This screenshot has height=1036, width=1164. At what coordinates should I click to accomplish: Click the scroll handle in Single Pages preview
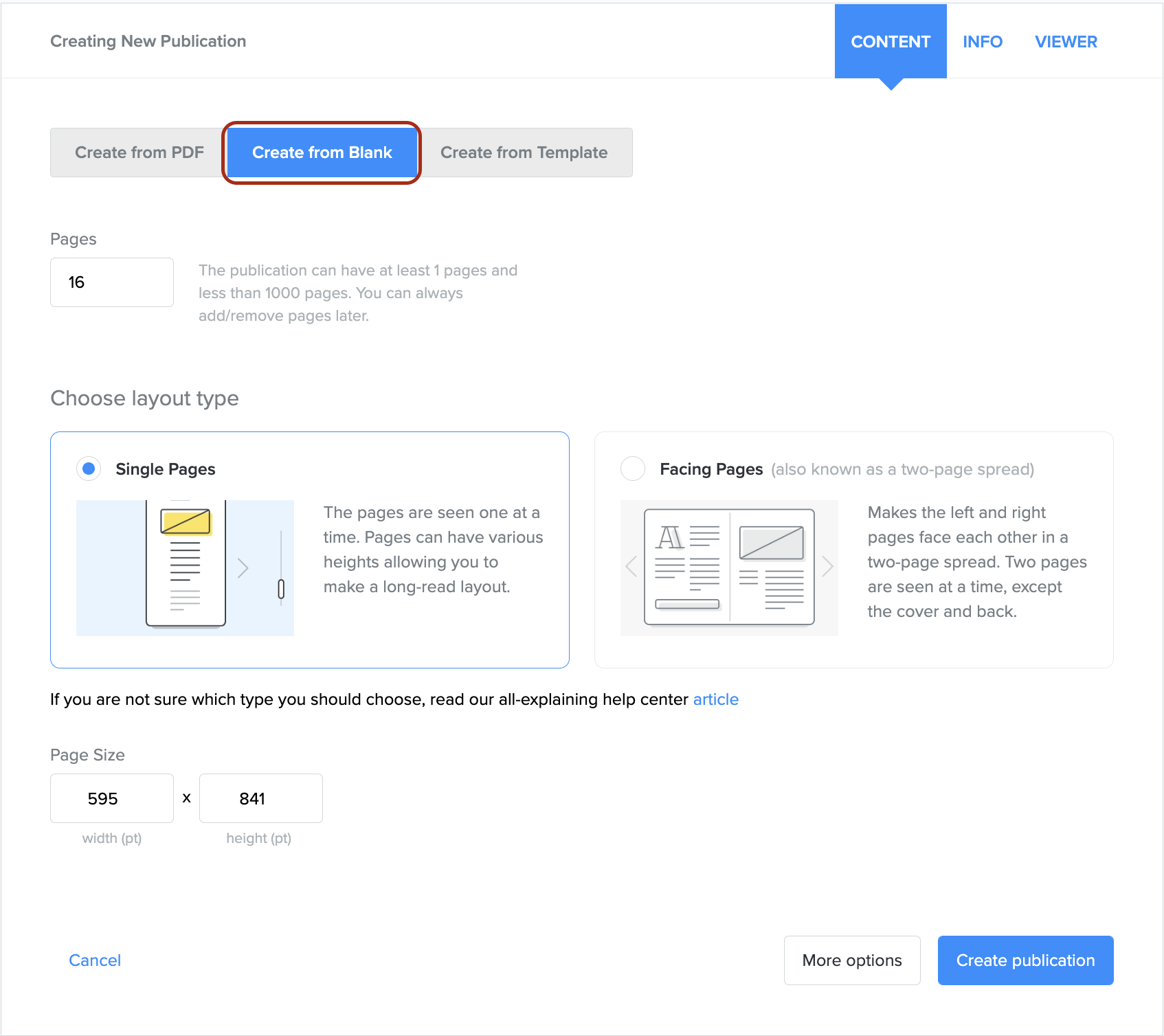pos(281,589)
